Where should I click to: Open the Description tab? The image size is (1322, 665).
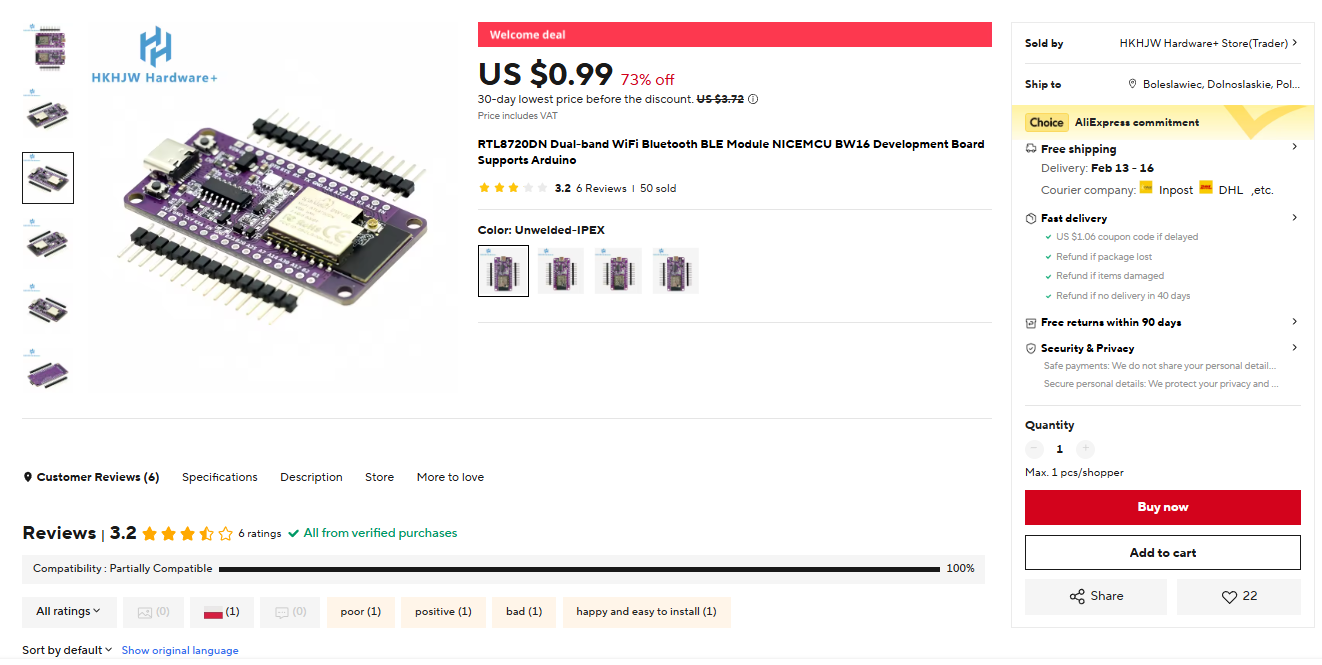tap(311, 477)
